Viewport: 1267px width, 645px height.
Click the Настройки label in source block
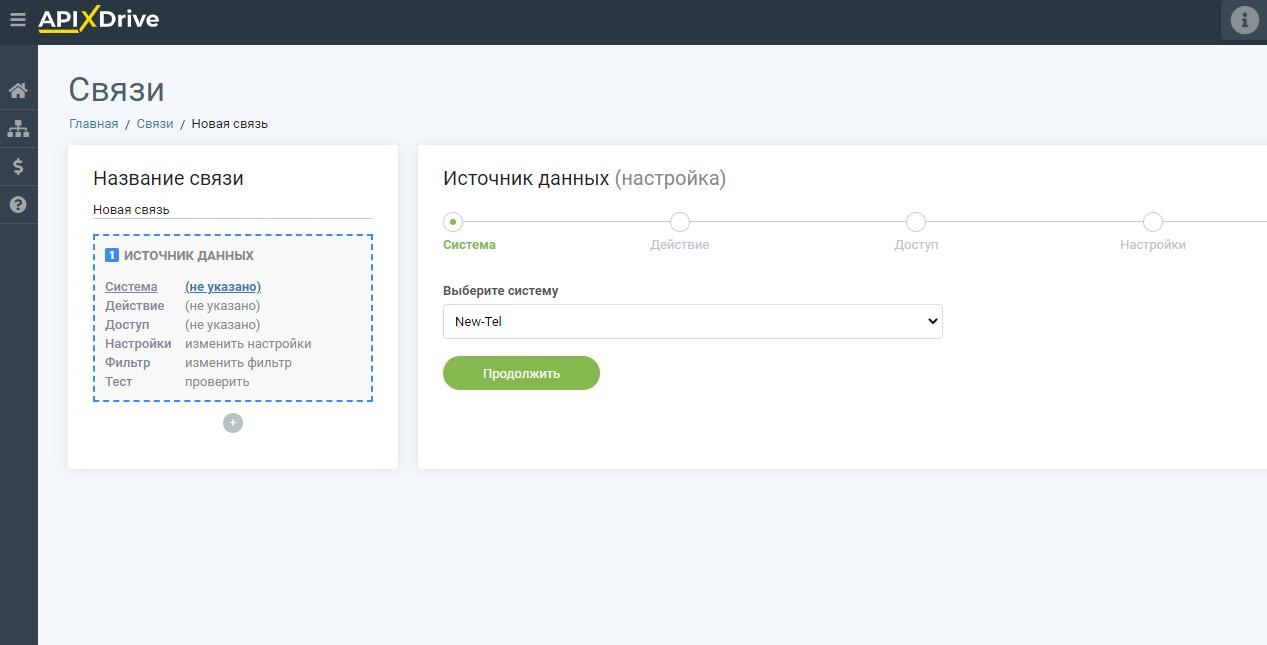click(138, 344)
